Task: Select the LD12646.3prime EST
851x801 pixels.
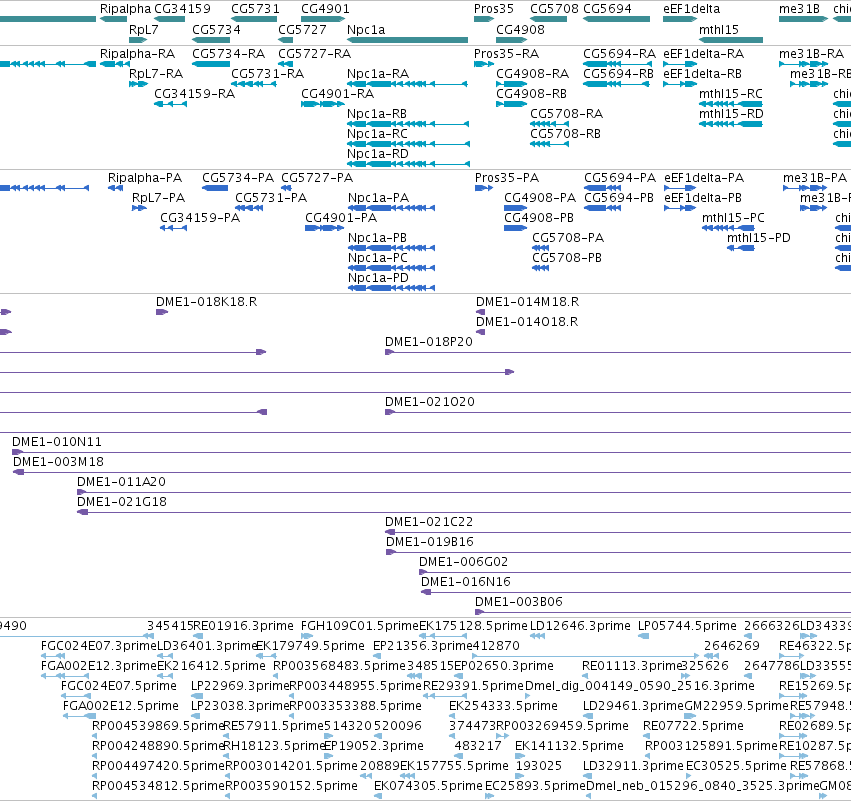Action: [537, 636]
